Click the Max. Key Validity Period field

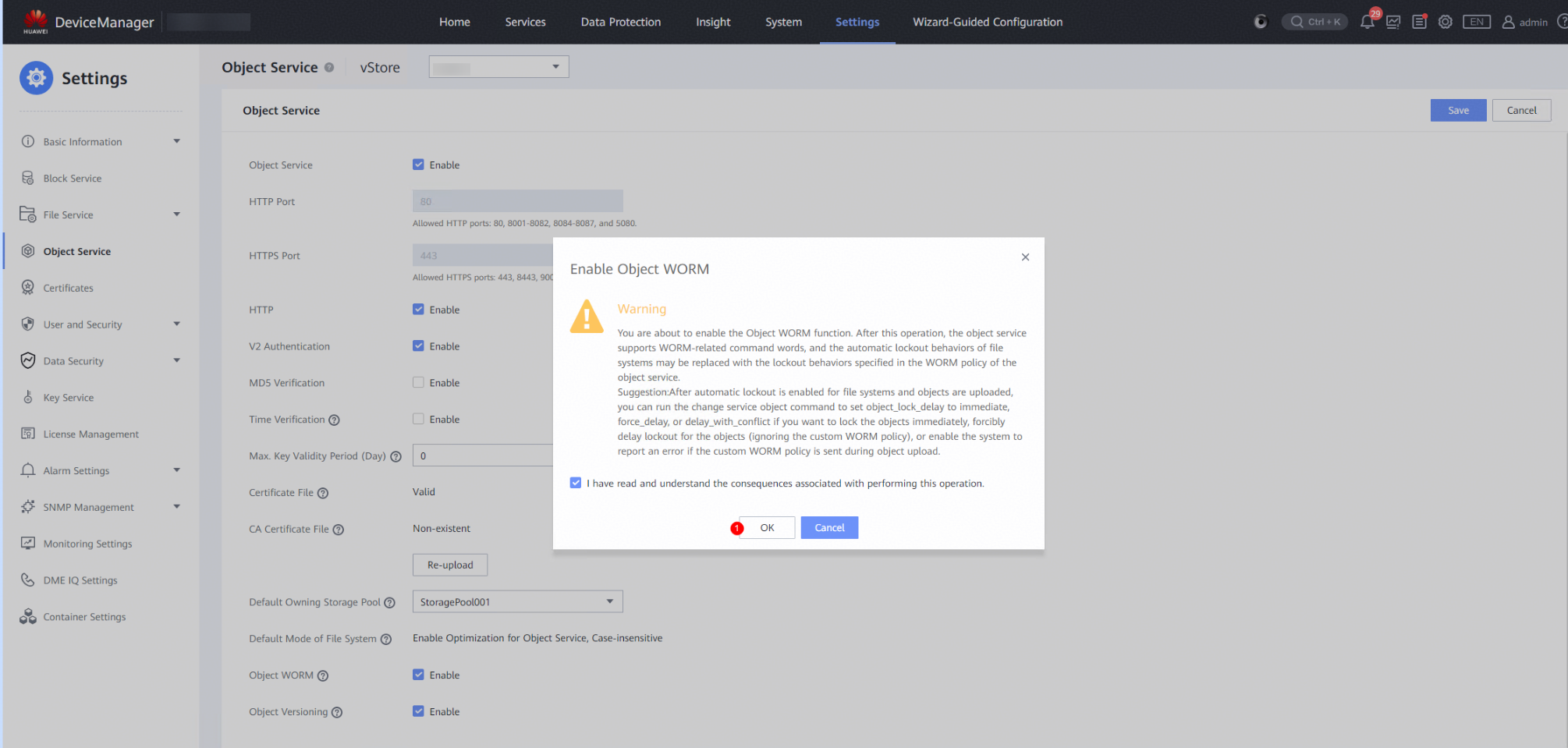tap(483, 456)
